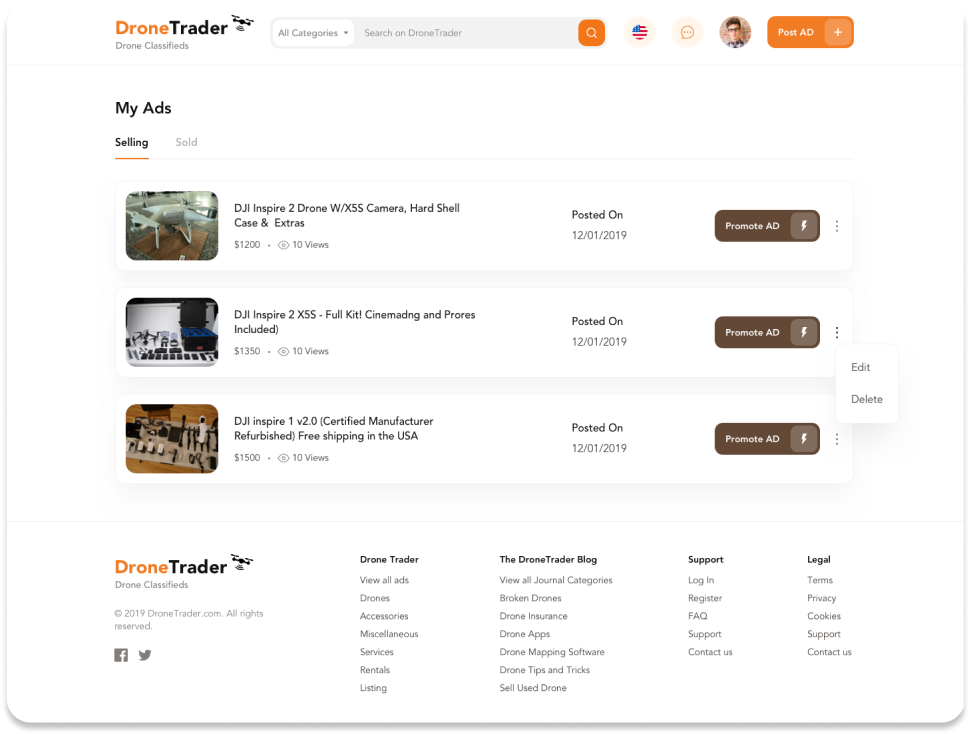The image size is (972, 734).
Task: Open Privacy legal link
Action: [x=822, y=598]
